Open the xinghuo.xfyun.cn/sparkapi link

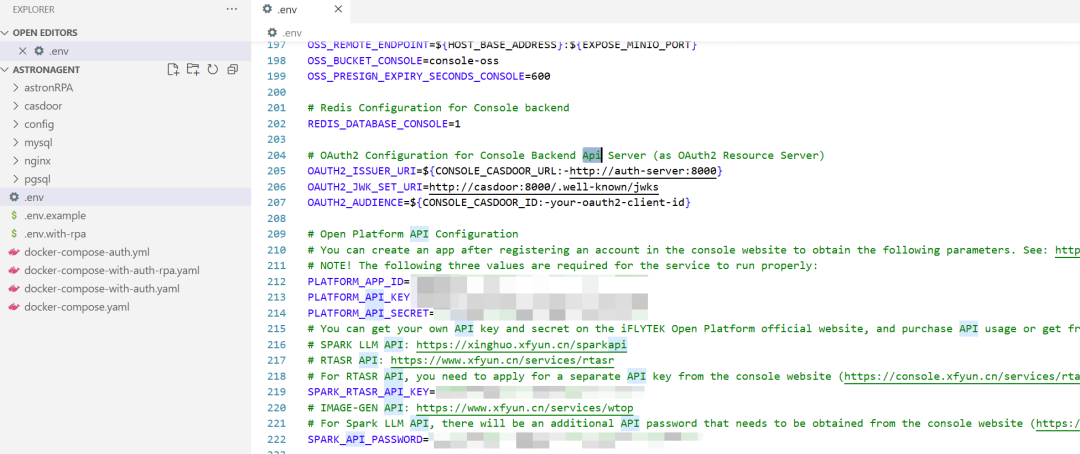pos(521,344)
